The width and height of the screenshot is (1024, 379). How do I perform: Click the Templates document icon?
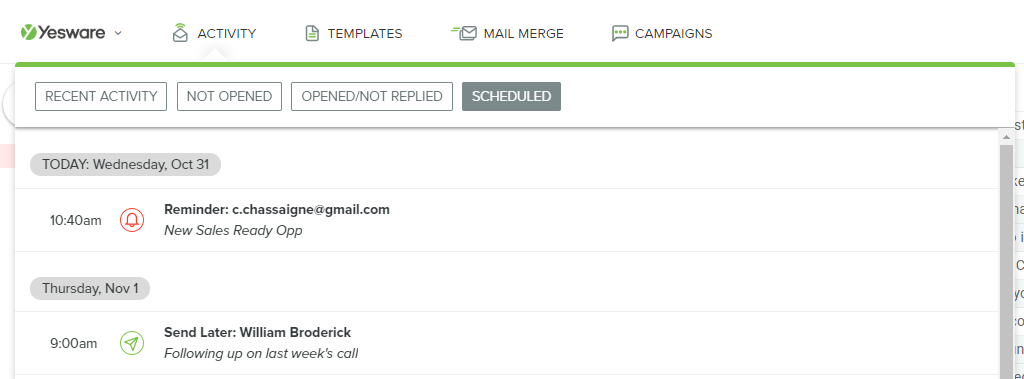pyautogui.click(x=313, y=33)
